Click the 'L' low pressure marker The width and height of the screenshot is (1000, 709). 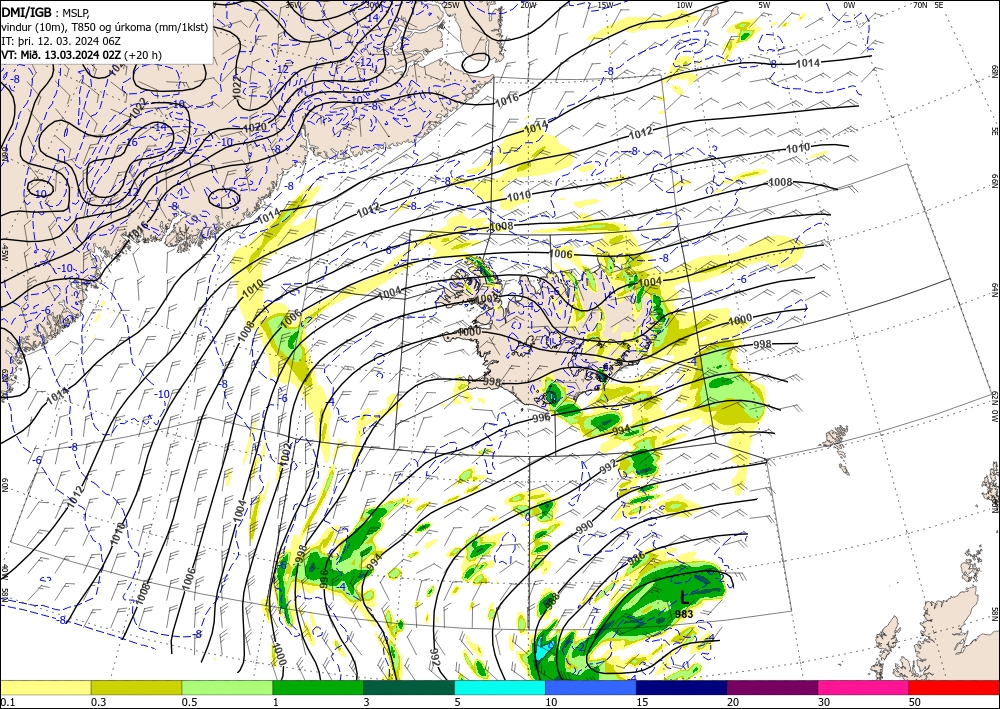[x=684, y=597]
